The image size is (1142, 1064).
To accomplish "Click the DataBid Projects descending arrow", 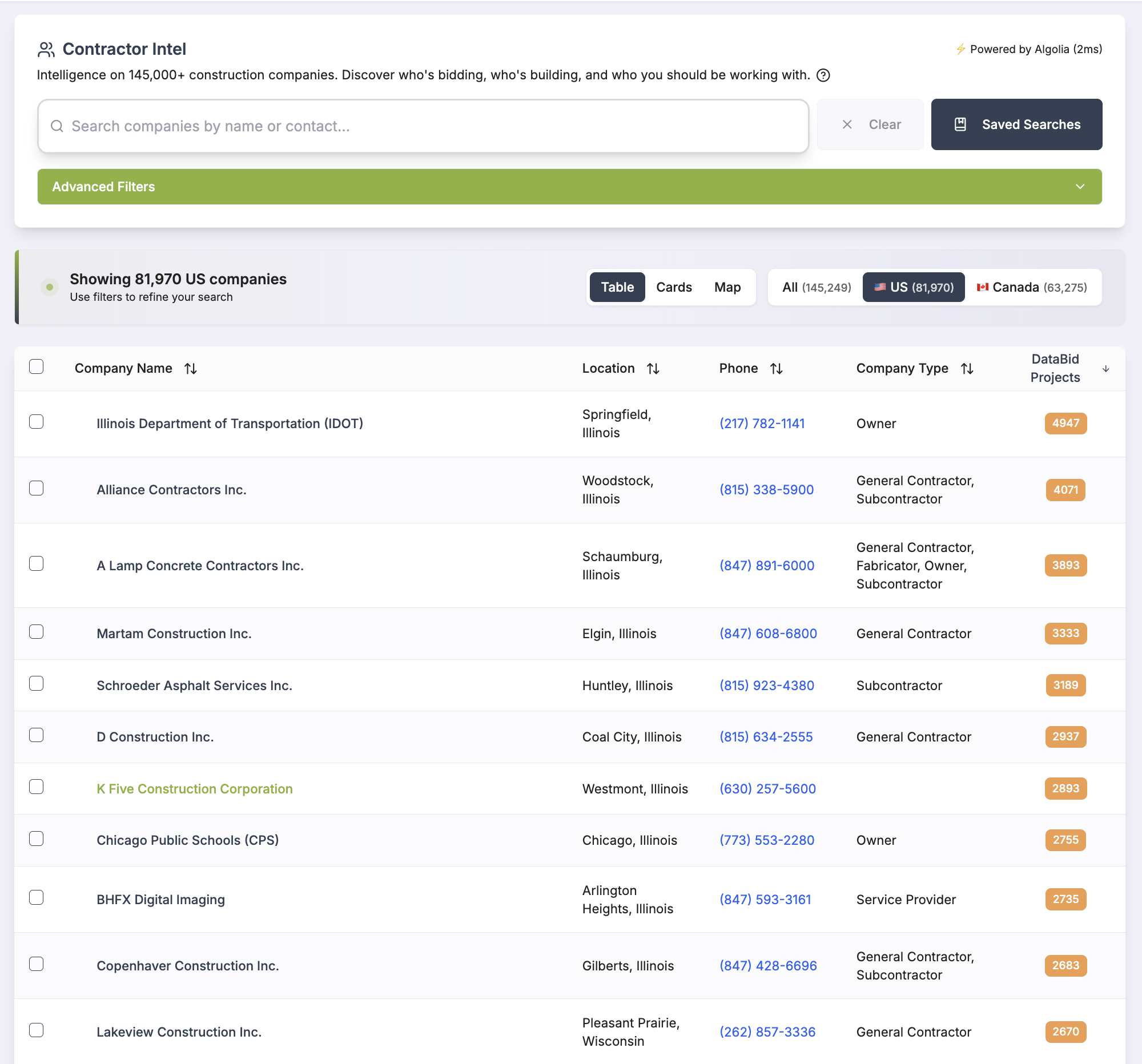I will (1106, 369).
